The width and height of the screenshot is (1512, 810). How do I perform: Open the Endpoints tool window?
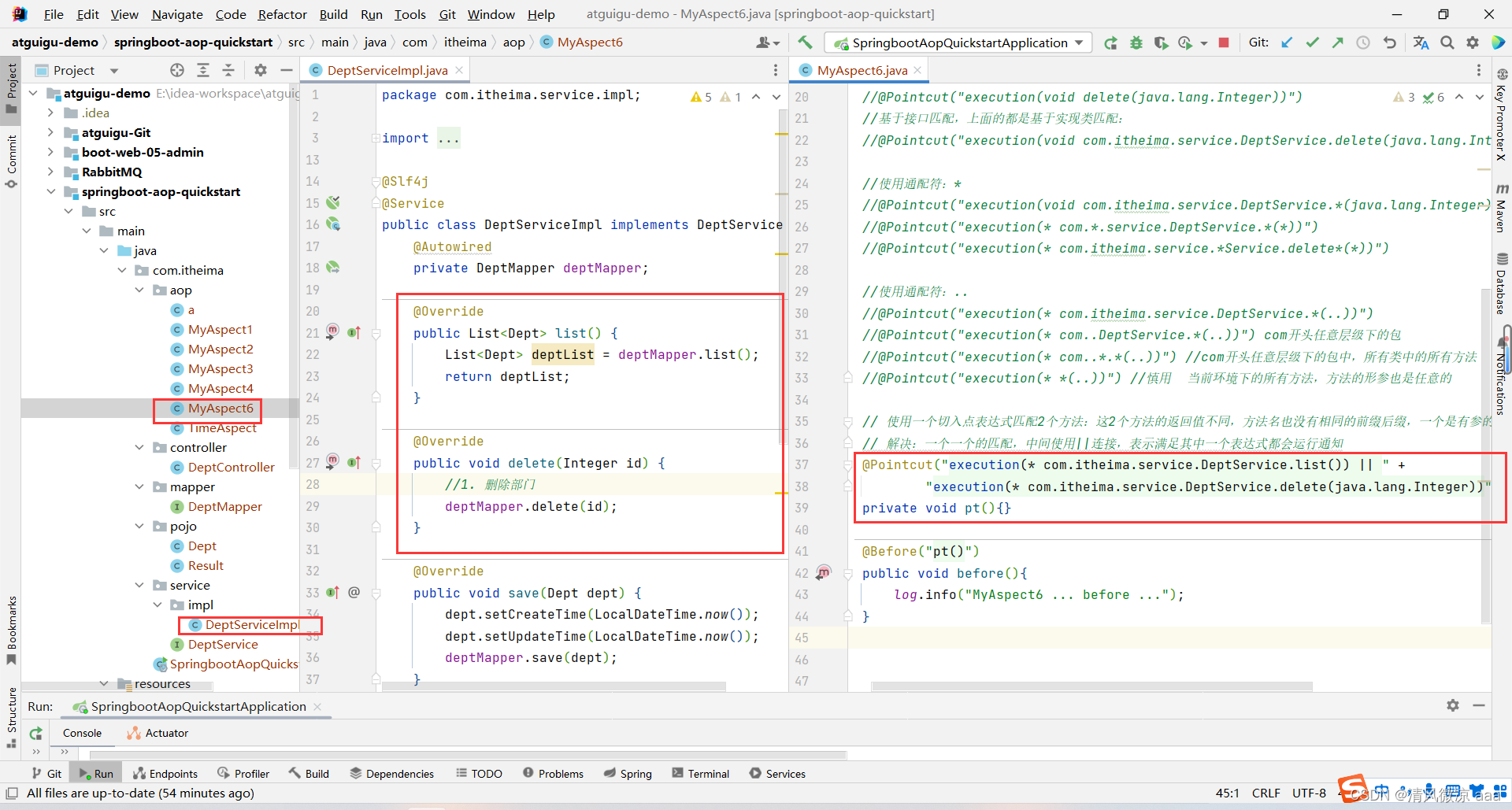(x=165, y=774)
